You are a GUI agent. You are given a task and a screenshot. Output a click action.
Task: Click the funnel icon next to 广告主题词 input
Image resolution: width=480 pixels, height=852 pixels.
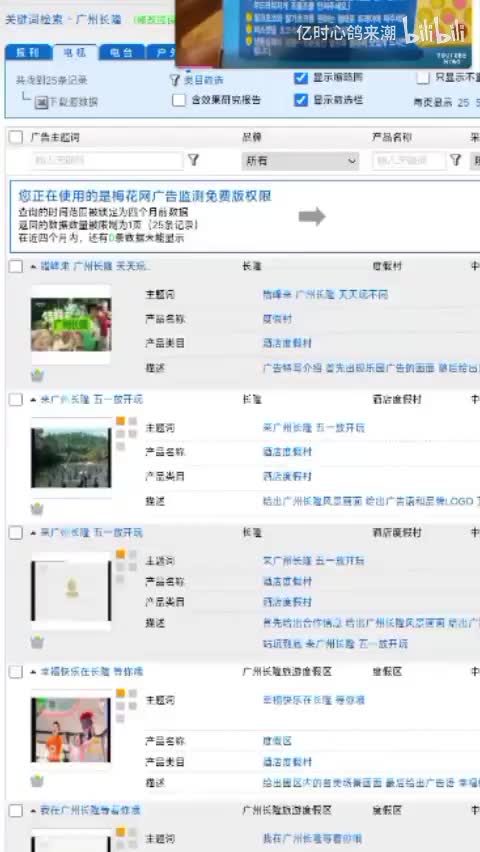(x=194, y=160)
